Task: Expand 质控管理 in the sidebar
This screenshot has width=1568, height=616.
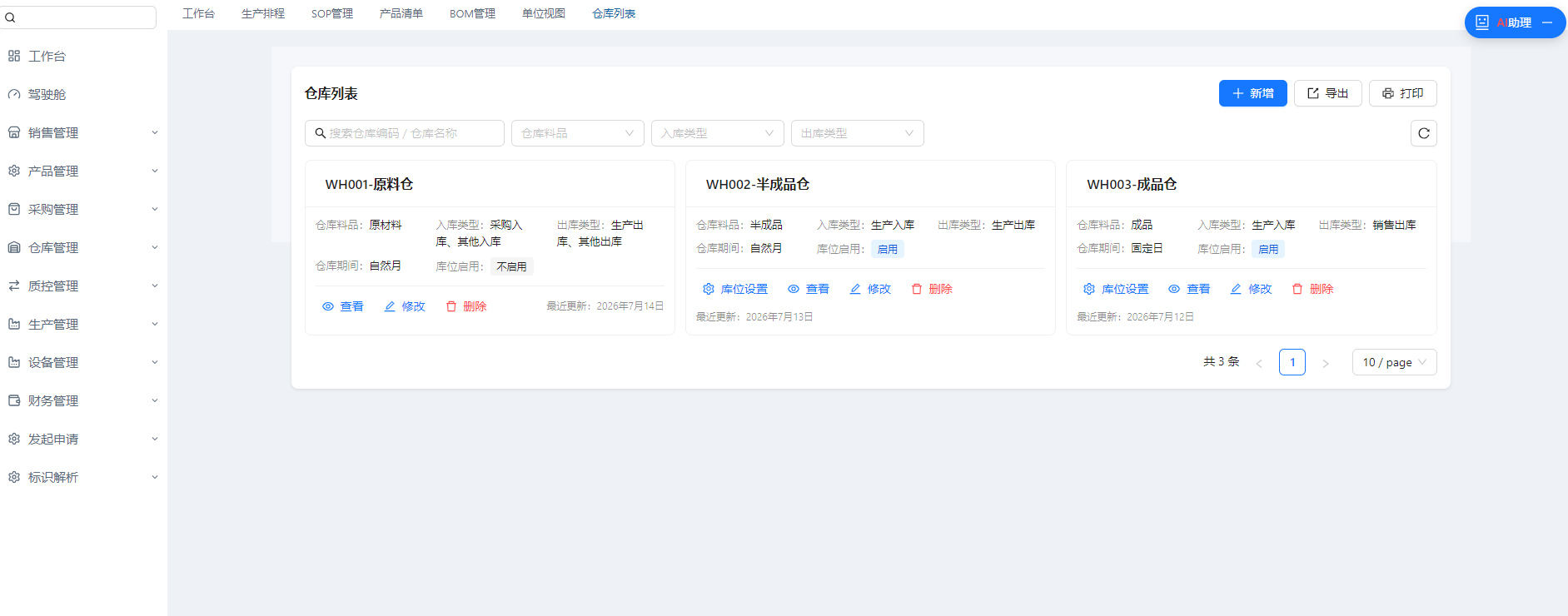Action: pyautogui.click(x=83, y=286)
